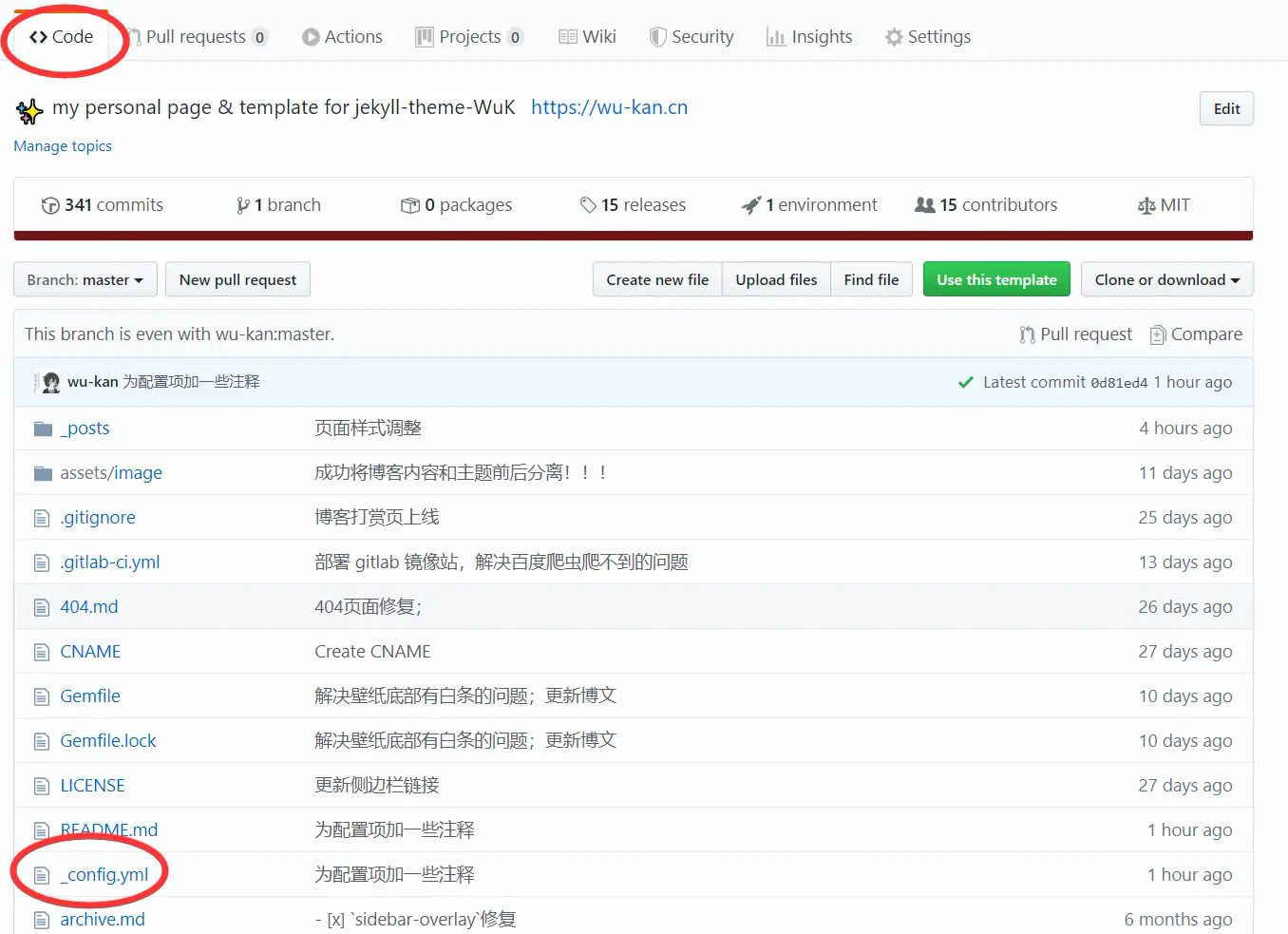The height and width of the screenshot is (934, 1288).
Task: Open the https://wu-kan.cn link
Action: pyautogui.click(x=609, y=107)
